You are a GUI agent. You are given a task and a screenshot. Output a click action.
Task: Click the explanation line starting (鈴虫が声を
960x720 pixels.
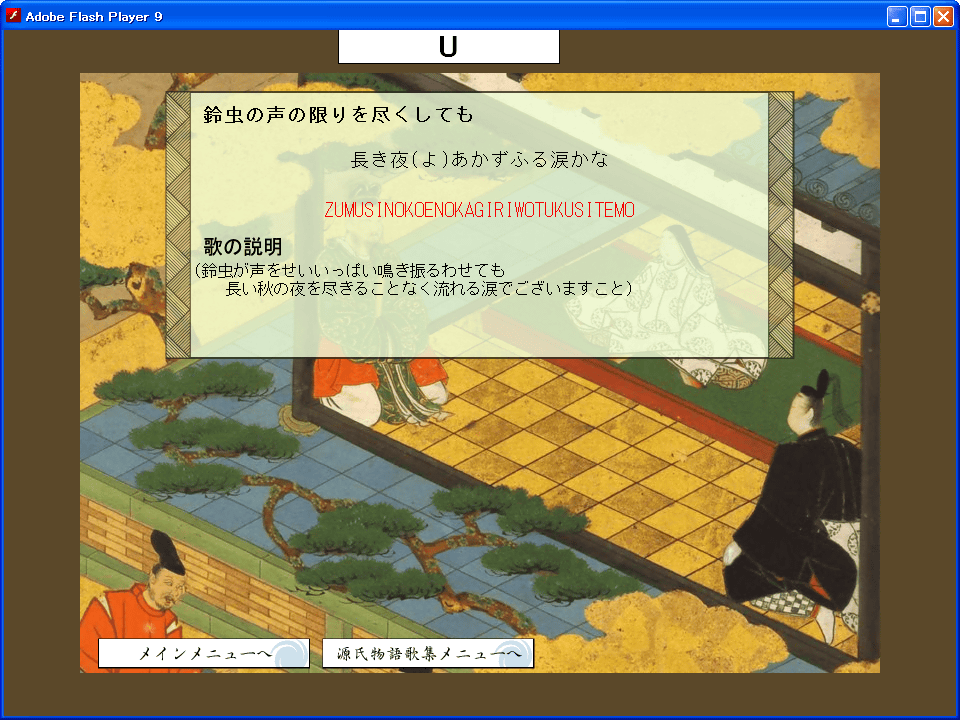tap(350, 270)
